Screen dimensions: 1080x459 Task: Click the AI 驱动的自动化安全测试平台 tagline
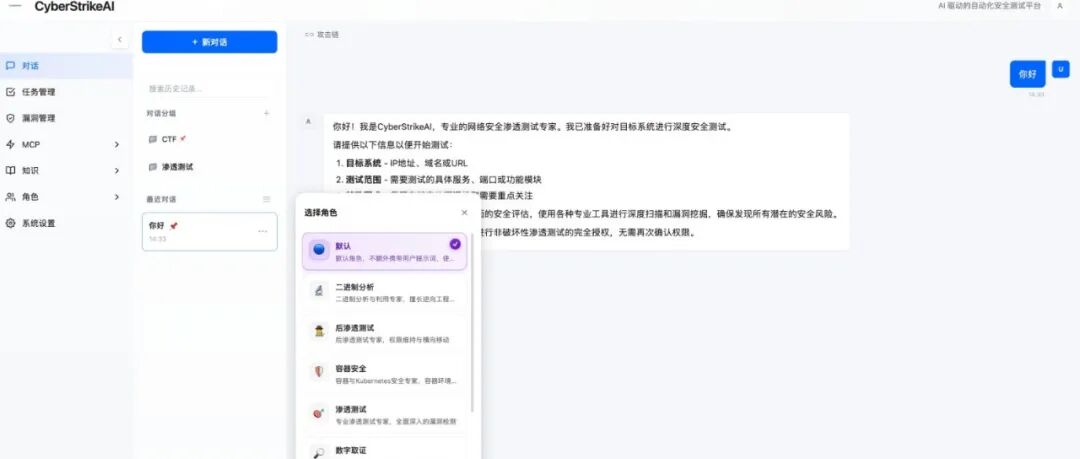(x=990, y=6)
